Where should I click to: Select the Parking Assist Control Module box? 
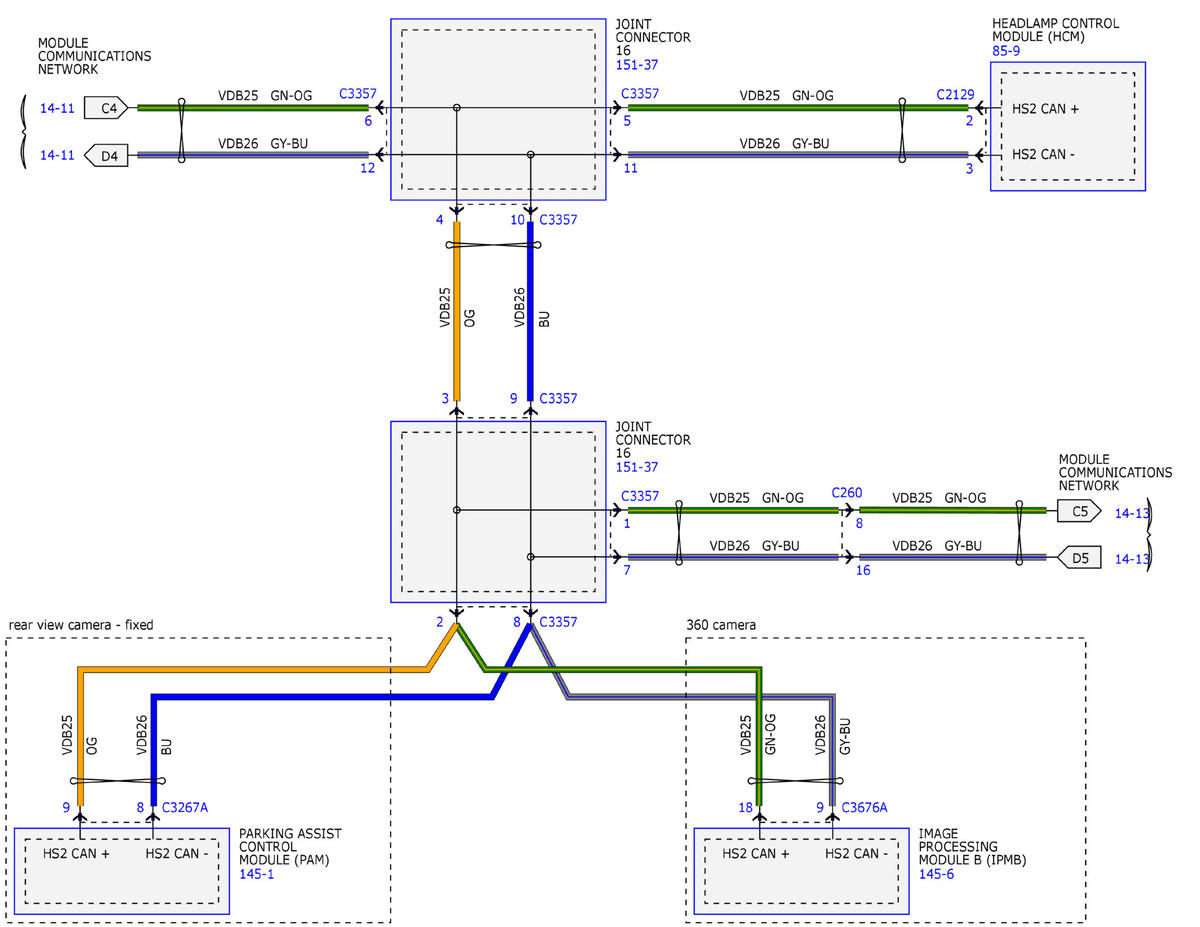point(121,870)
